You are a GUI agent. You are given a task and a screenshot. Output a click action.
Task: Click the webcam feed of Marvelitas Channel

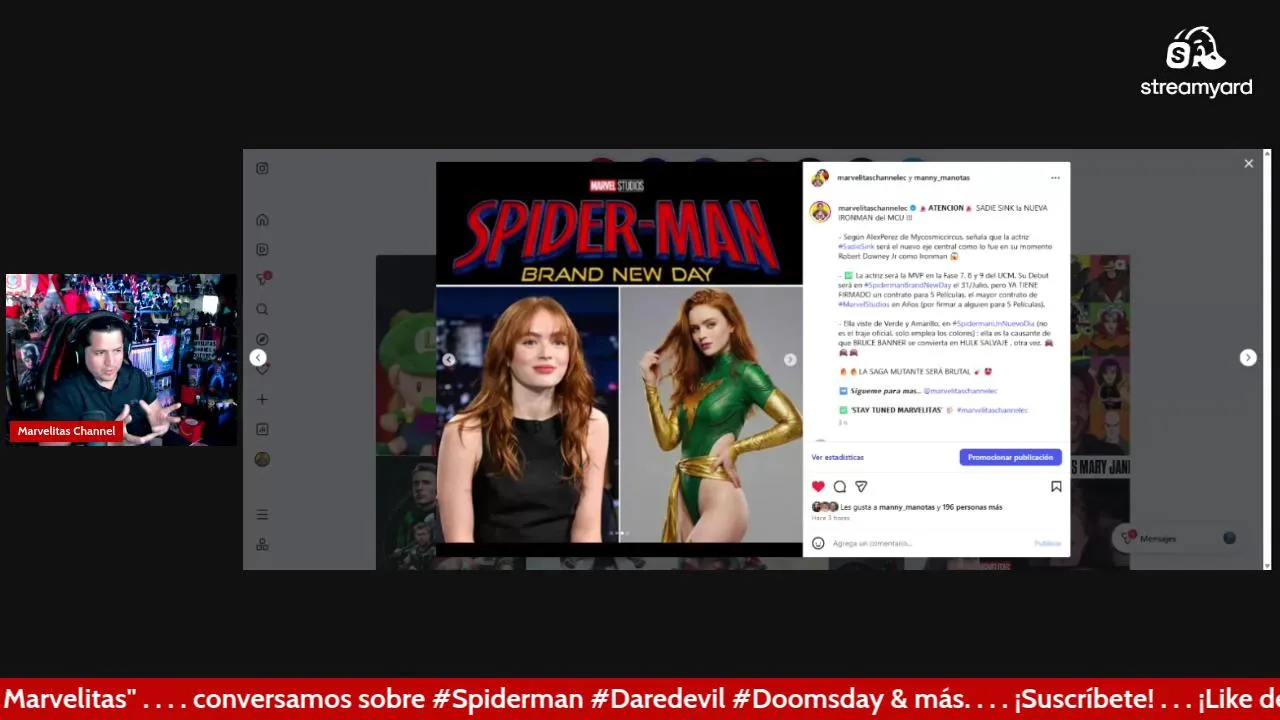click(x=121, y=359)
